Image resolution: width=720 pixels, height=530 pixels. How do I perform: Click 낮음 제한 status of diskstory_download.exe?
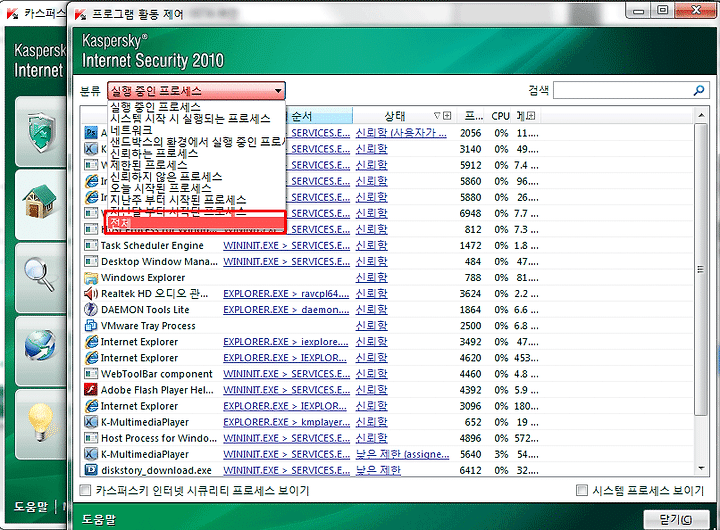tap(378, 470)
